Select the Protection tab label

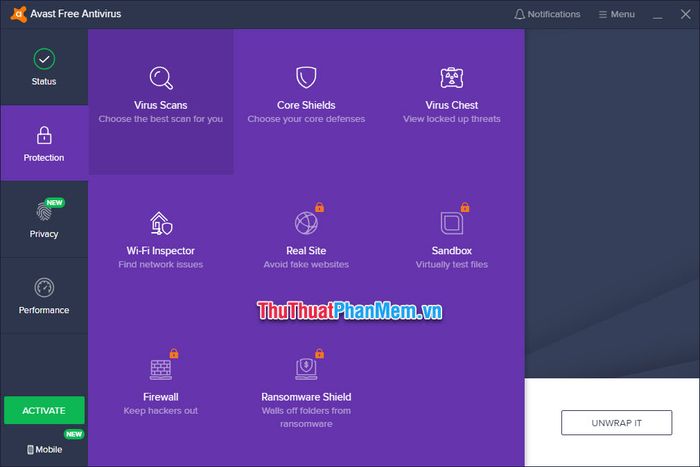coord(44,158)
